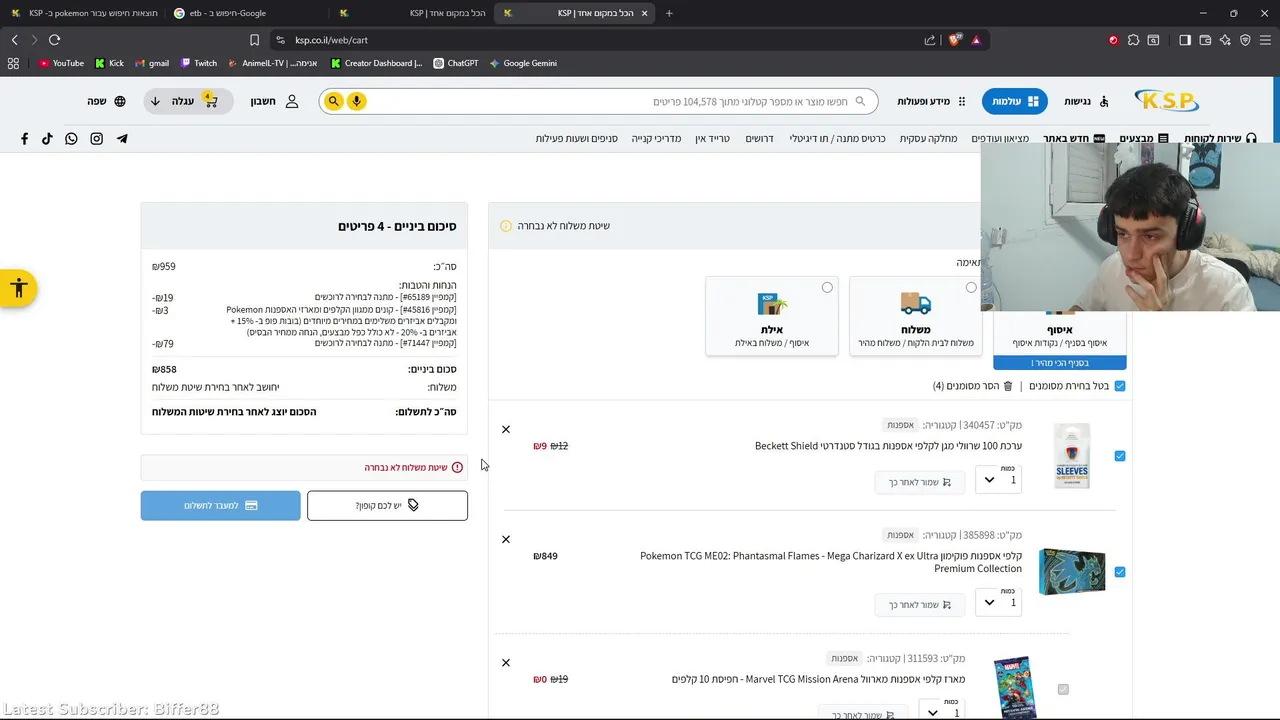Bookmark this page via address bar icon
This screenshot has height=720, width=1280.
coord(254,40)
